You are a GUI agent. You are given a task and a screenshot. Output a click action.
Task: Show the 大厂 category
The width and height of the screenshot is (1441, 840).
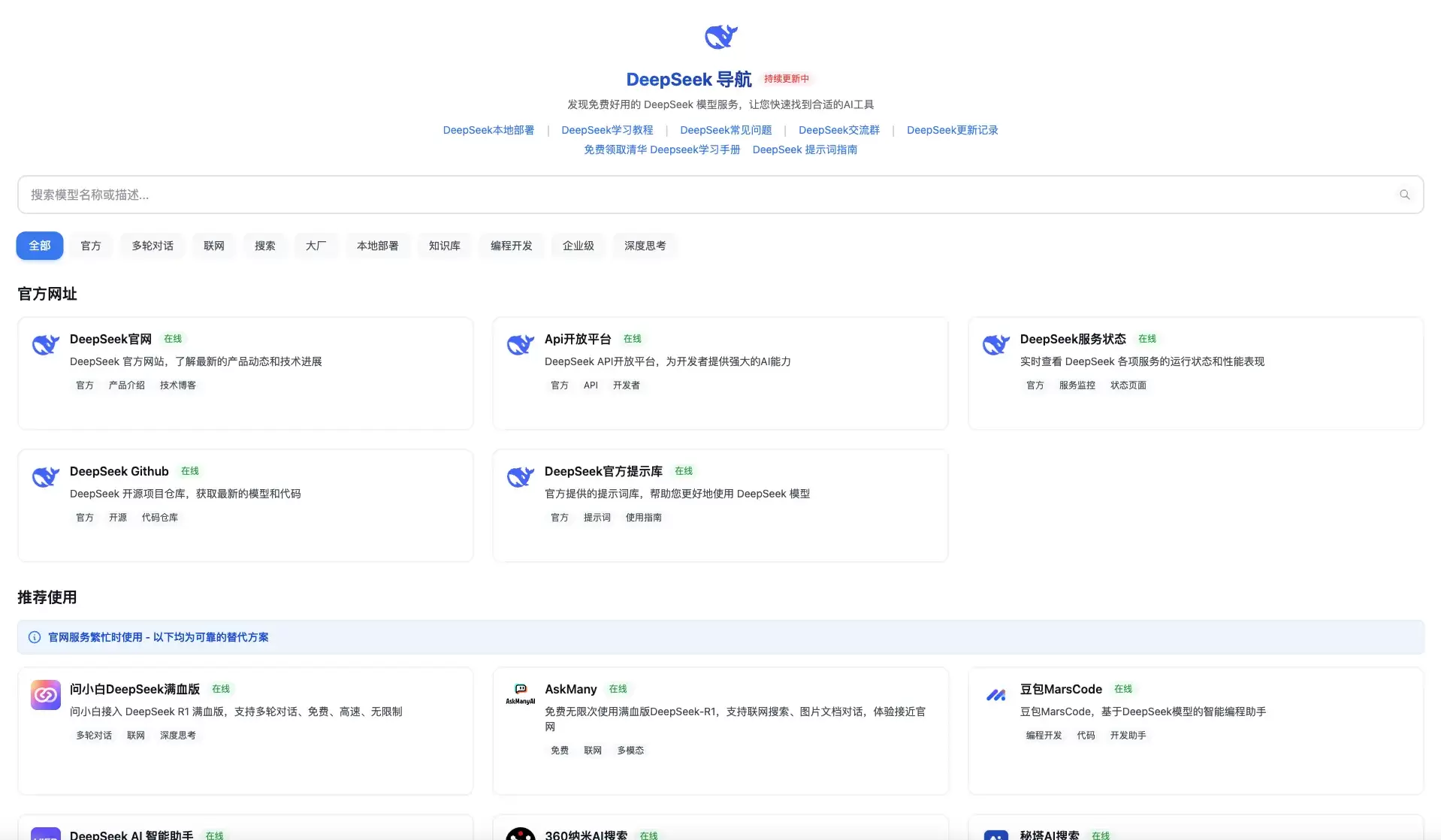(316, 246)
